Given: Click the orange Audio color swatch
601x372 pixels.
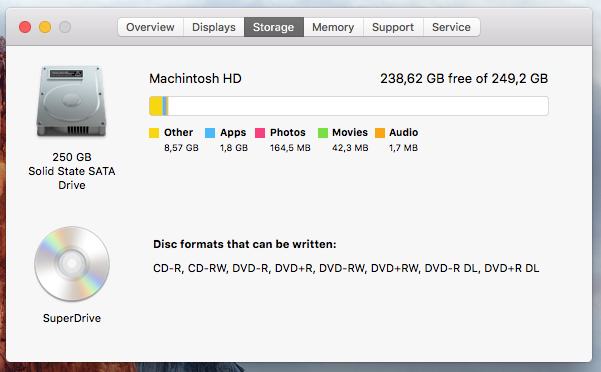Looking at the screenshot, I should [x=380, y=133].
